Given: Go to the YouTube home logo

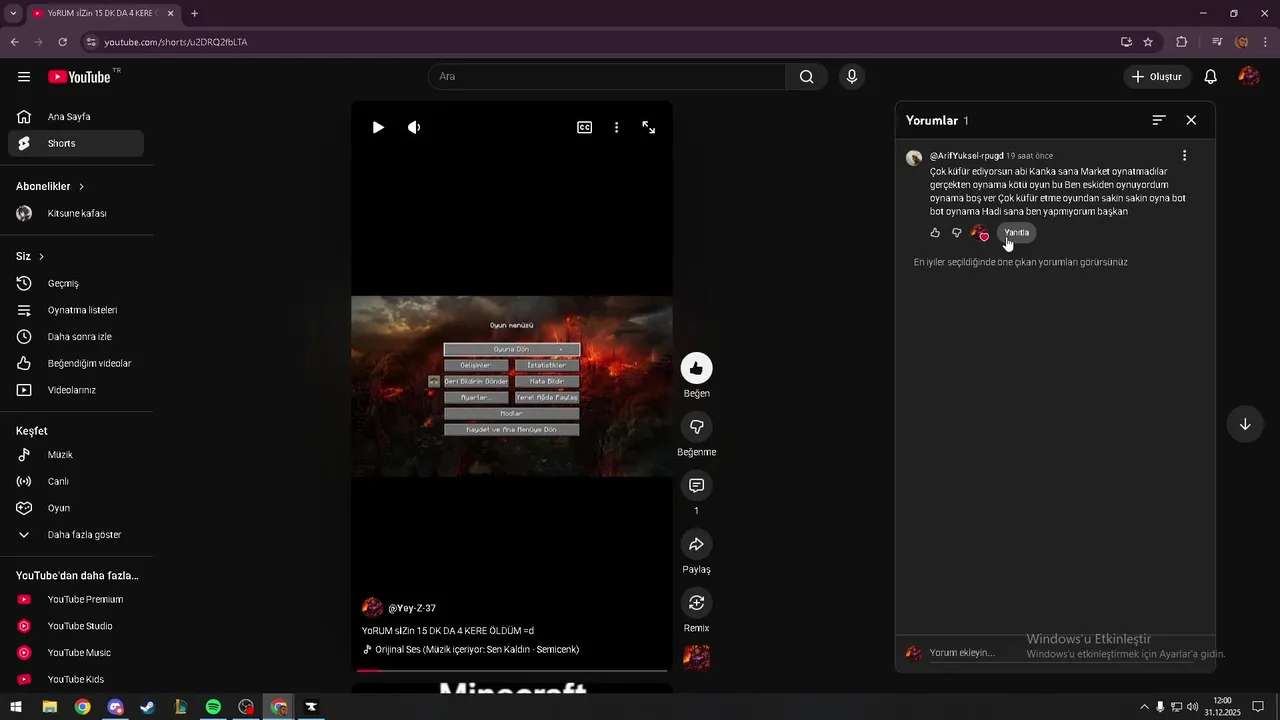Looking at the screenshot, I should click(79, 77).
